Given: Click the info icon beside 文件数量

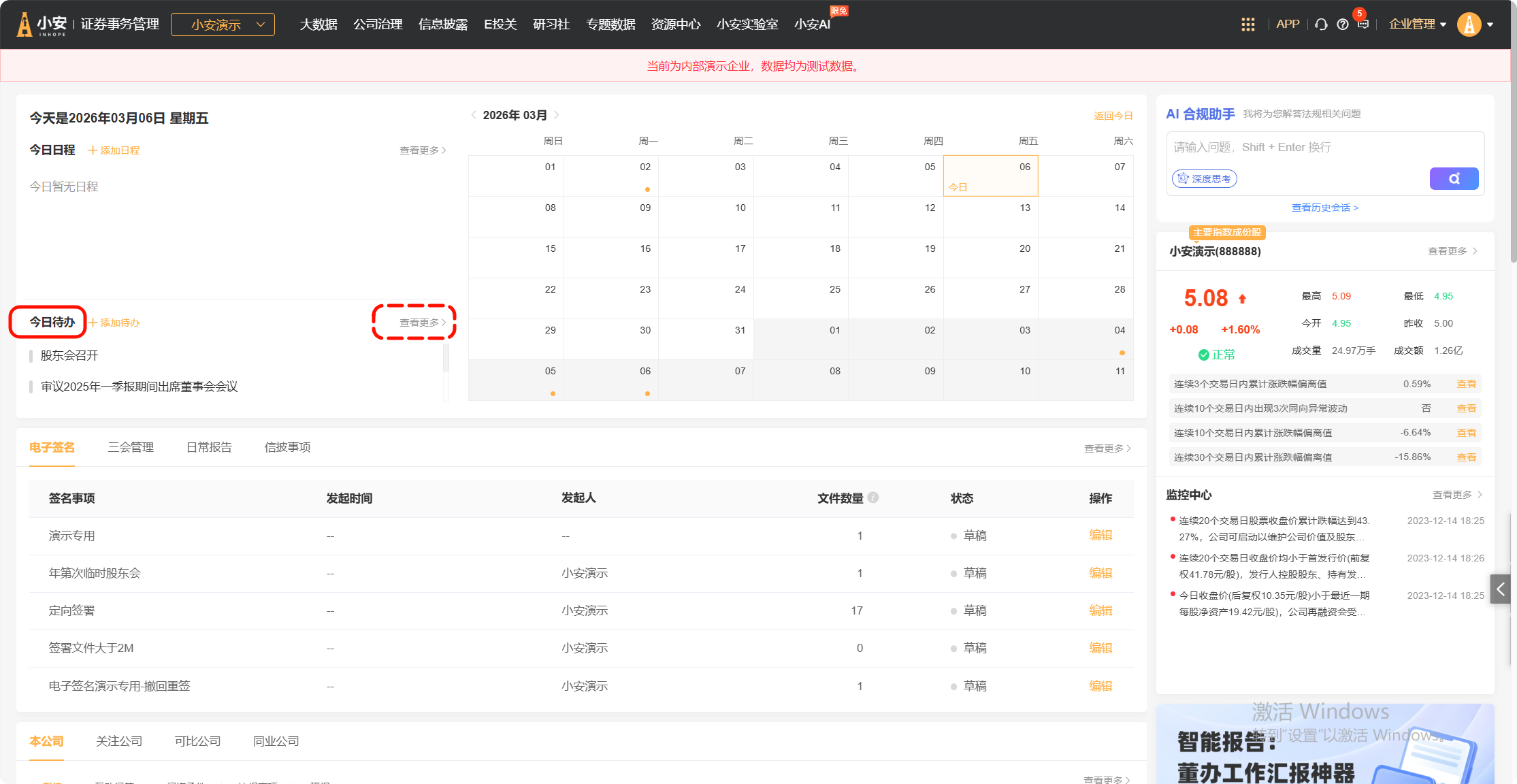Looking at the screenshot, I should tap(873, 497).
